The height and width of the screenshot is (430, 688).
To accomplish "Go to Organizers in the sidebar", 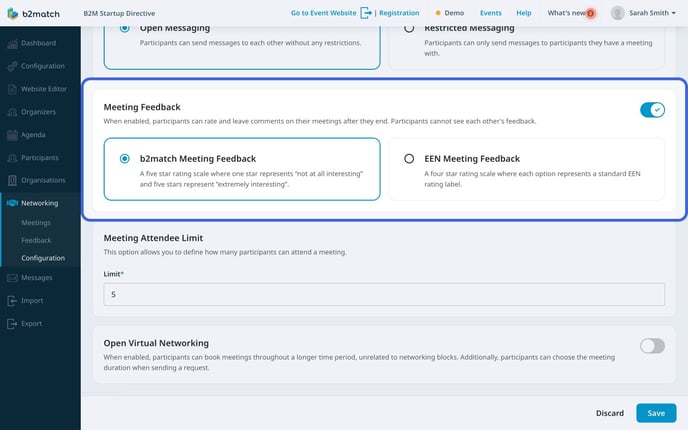I will pyautogui.click(x=40, y=112).
